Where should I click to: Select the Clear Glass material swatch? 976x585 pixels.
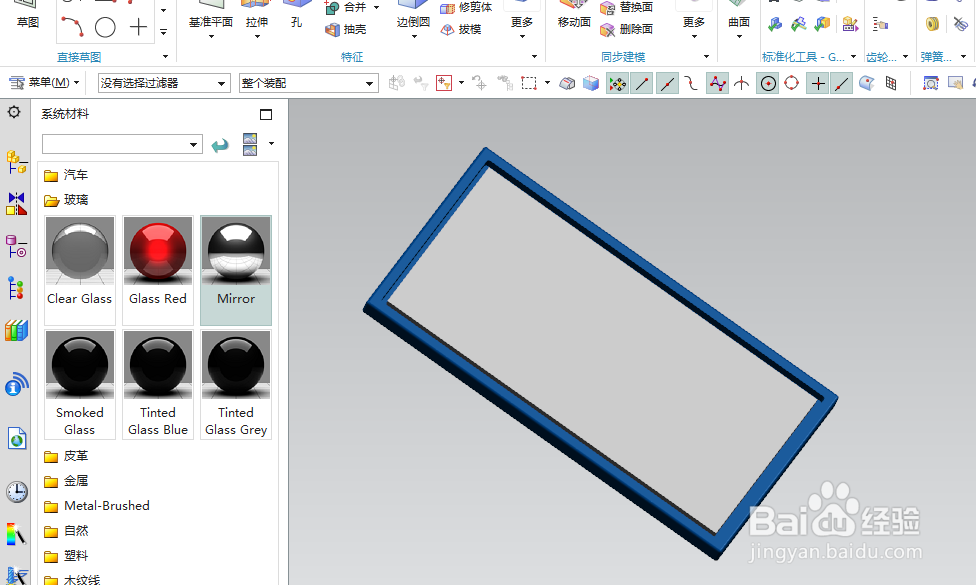click(80, 270)
